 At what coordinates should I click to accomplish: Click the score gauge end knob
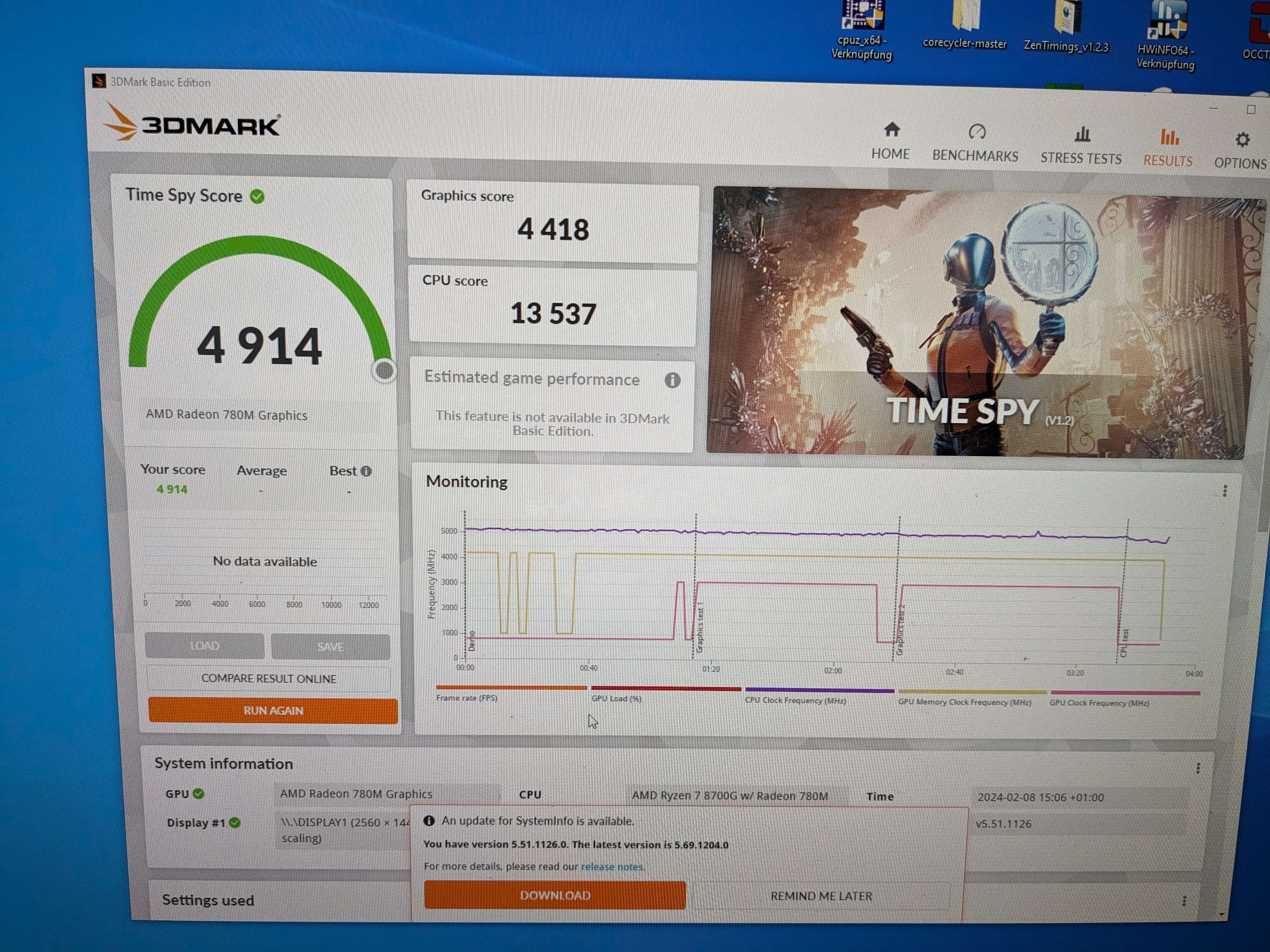click(384, 371)
